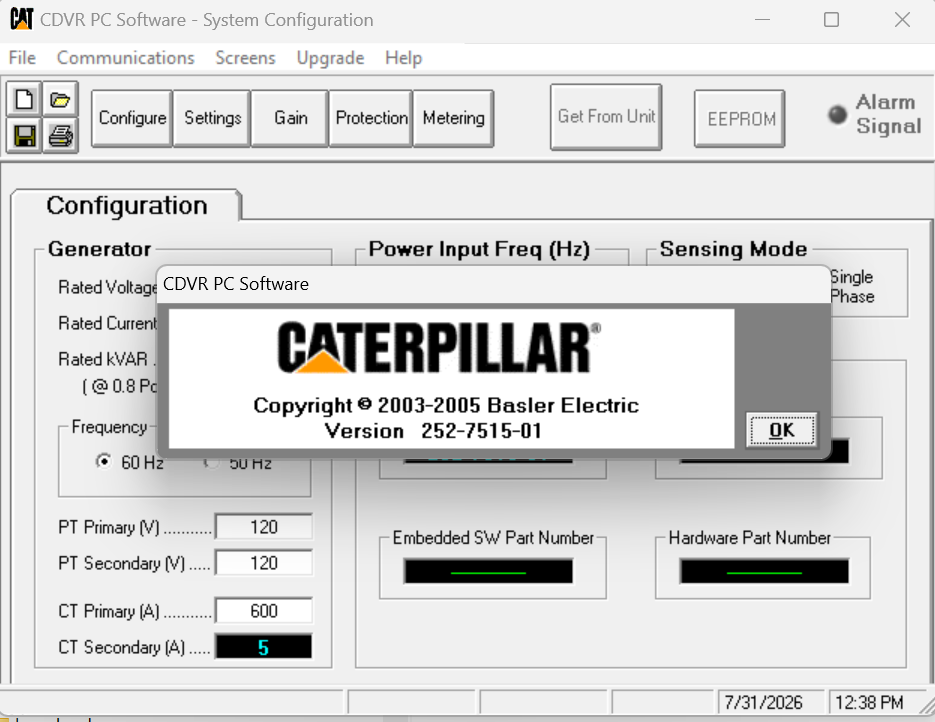The width and height of the screenshot is (935, 722).
Task: Open the Screens menu
Action: point(245,58)
